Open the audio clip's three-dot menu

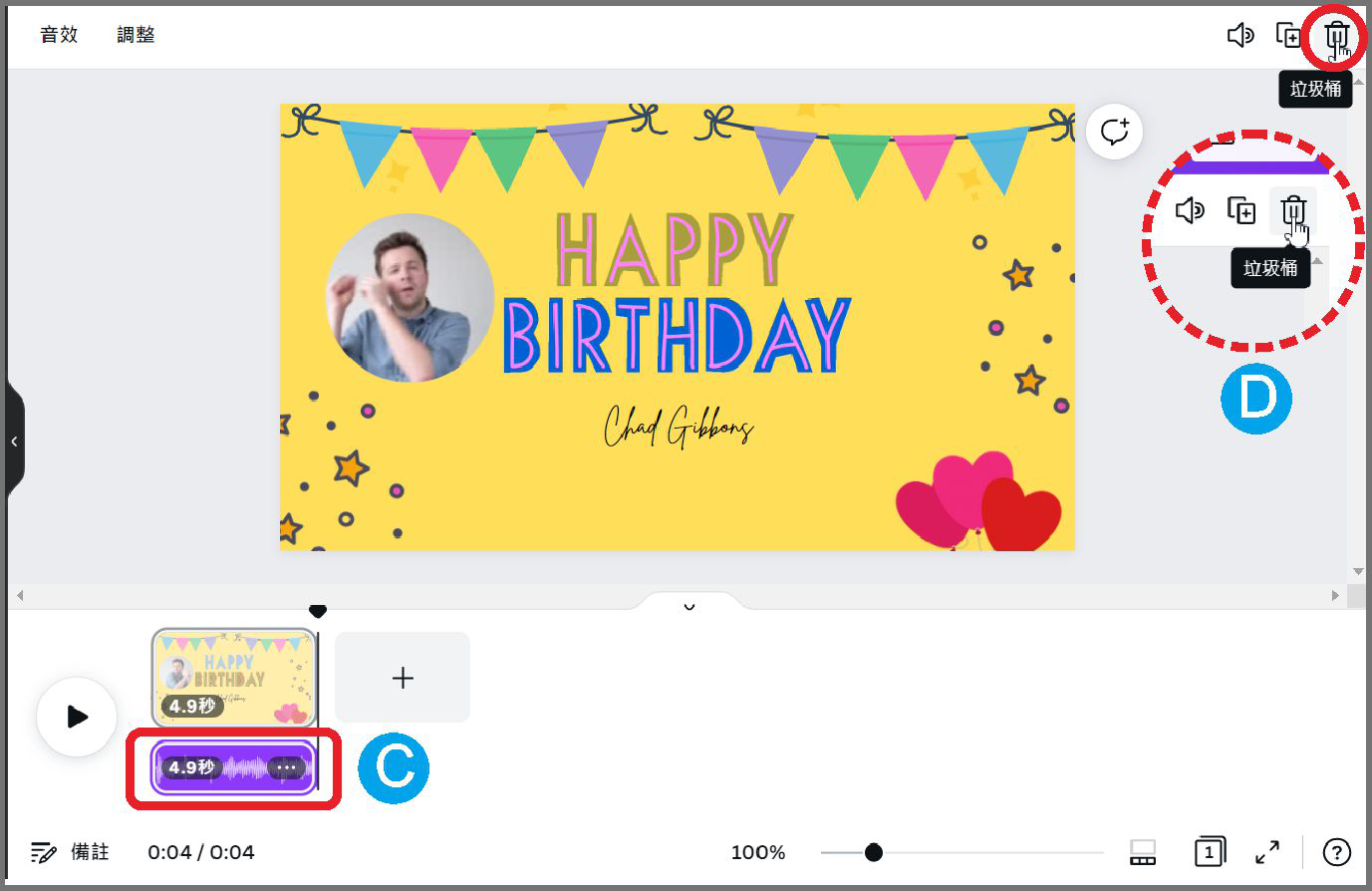coord(287,767)
